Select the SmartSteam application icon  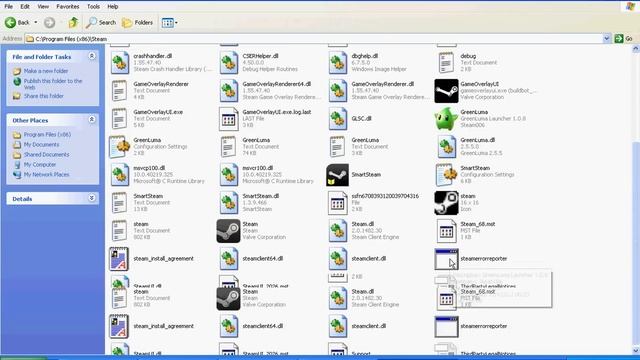point(338,175)
